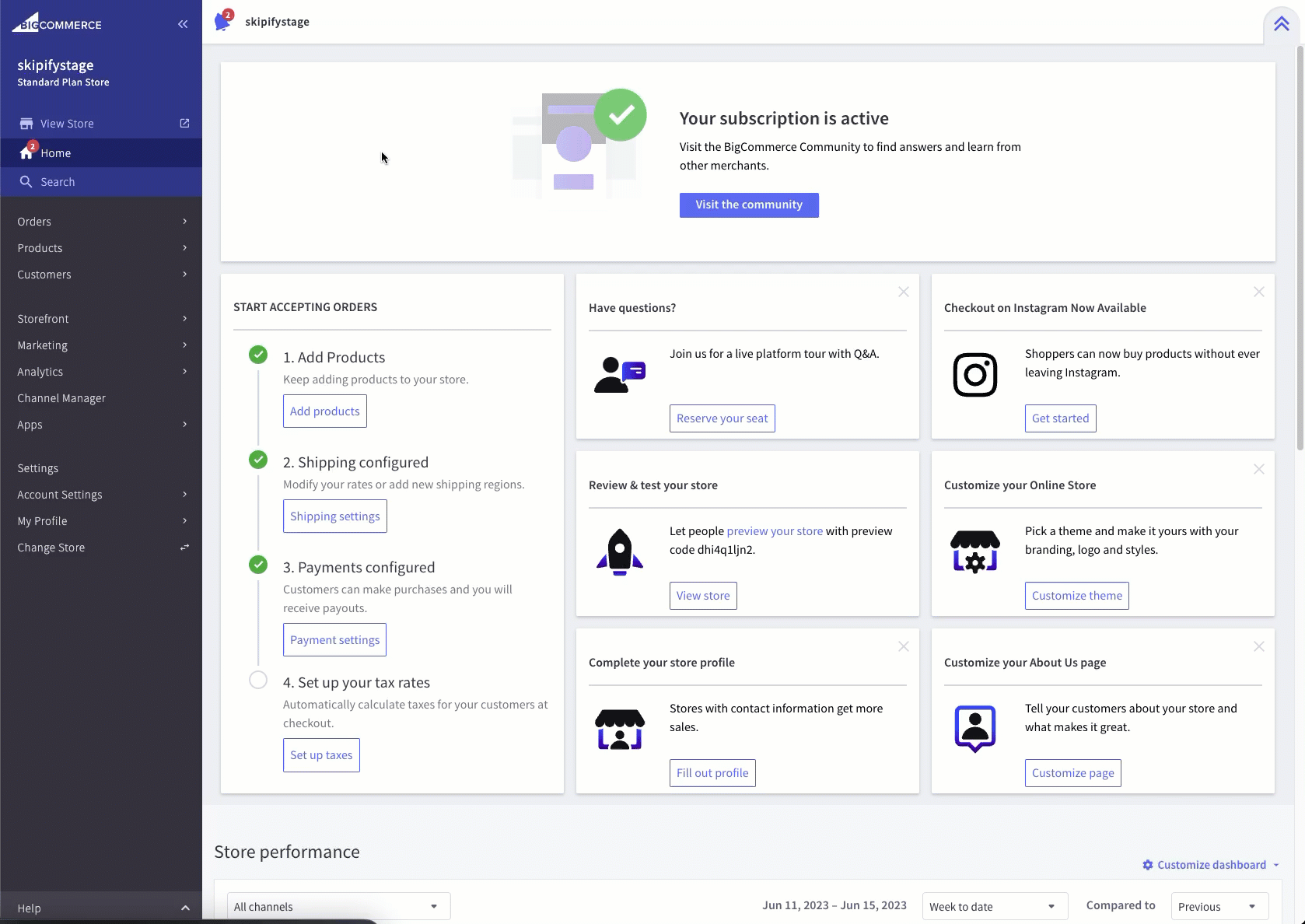Open Payment settings
Screen dimensions: 1305x924
pos(334,640)
